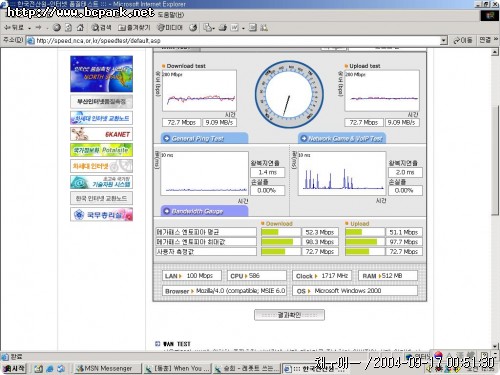Go to the Home page
The height and width of the screenshot is (375, 500).
click(x=80, y=28)
